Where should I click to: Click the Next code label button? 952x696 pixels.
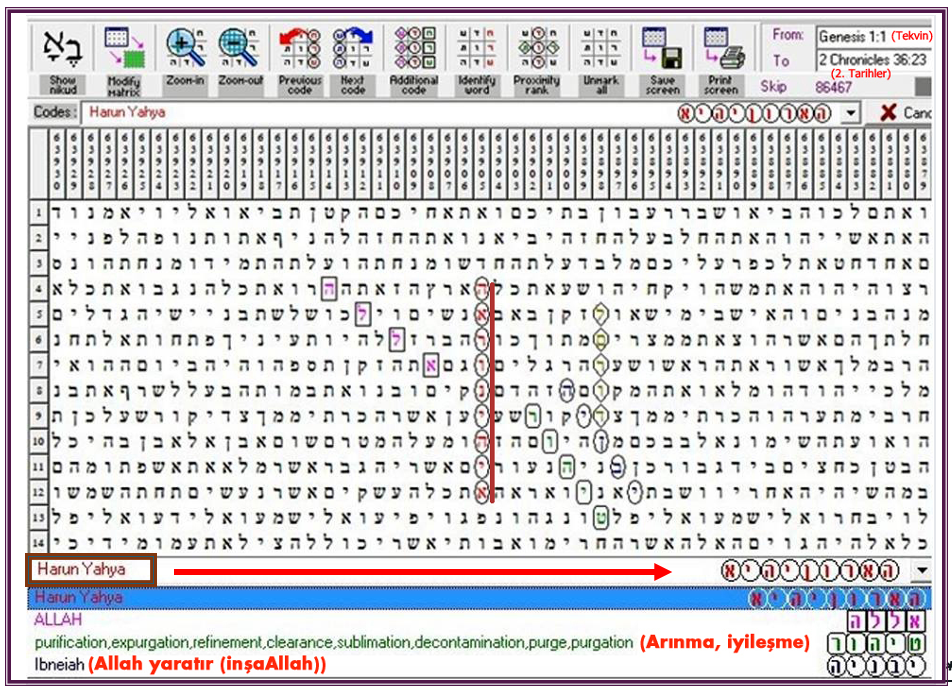353,85
